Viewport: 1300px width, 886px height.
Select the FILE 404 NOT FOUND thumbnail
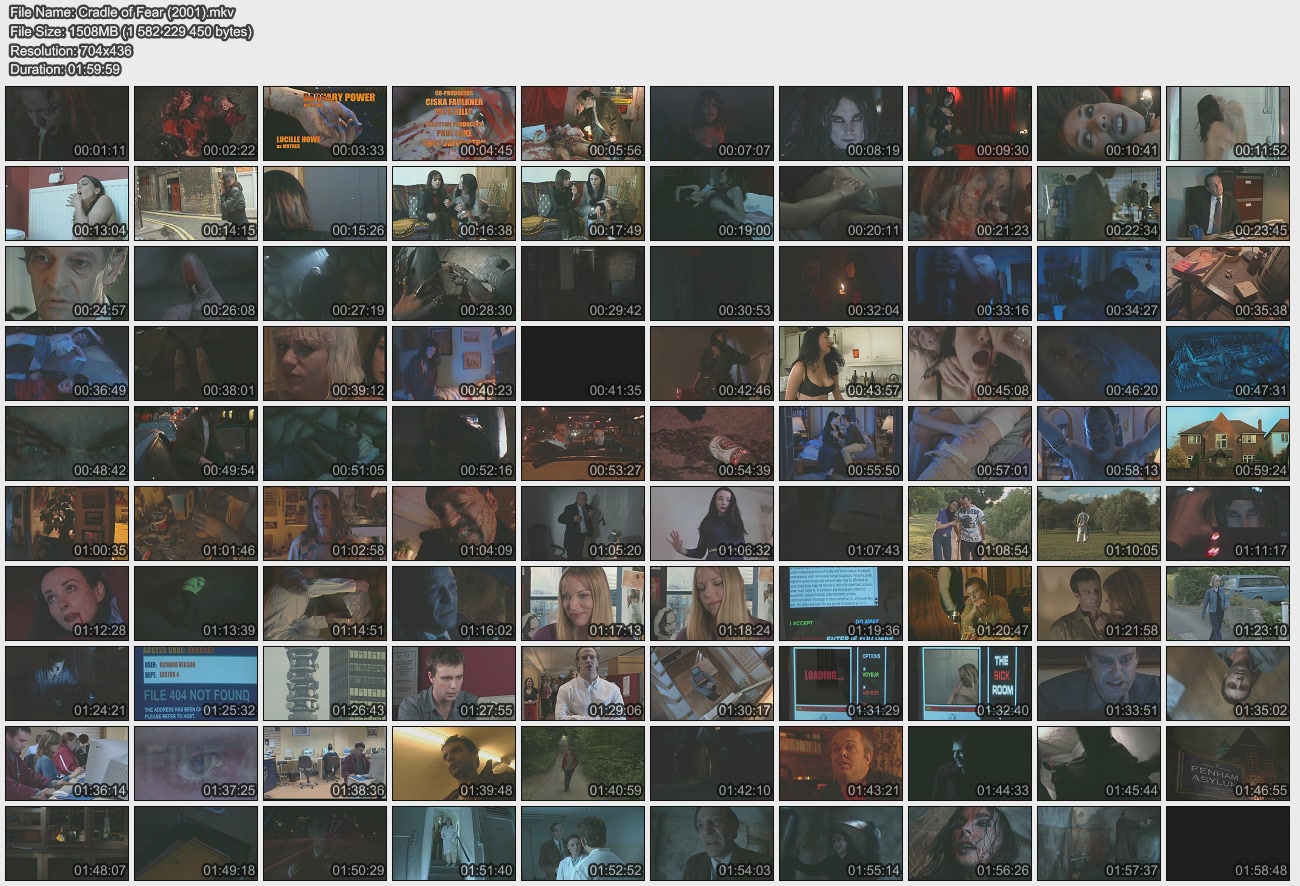pyautogui.click(x=196, y=683)
